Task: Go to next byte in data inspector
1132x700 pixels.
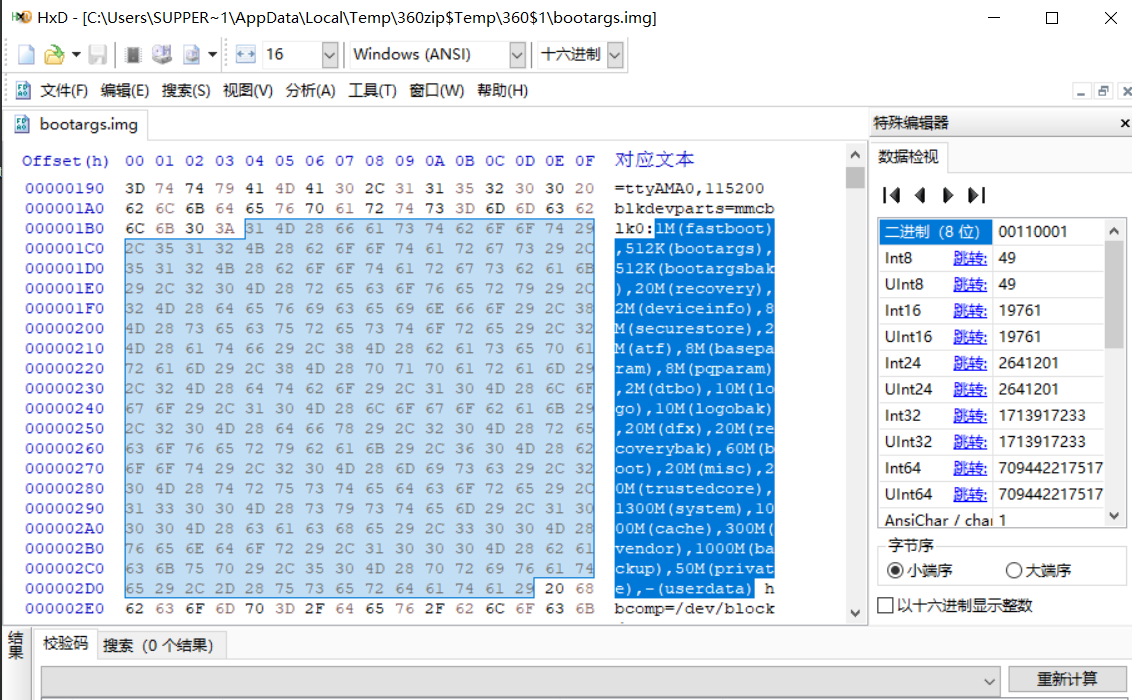Action: 948,195
